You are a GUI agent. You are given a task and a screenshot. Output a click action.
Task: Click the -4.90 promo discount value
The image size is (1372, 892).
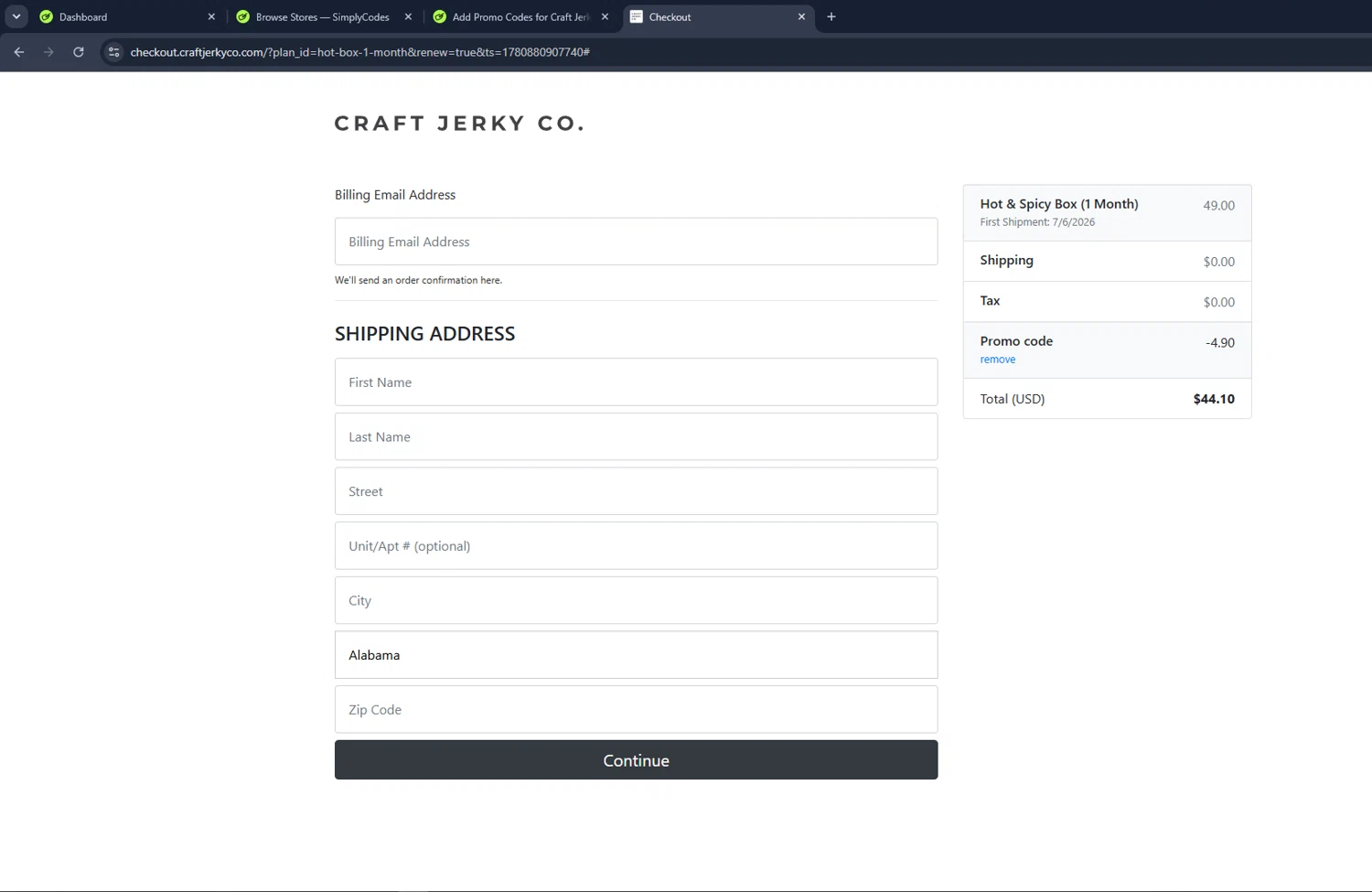tap(1220, 343)
